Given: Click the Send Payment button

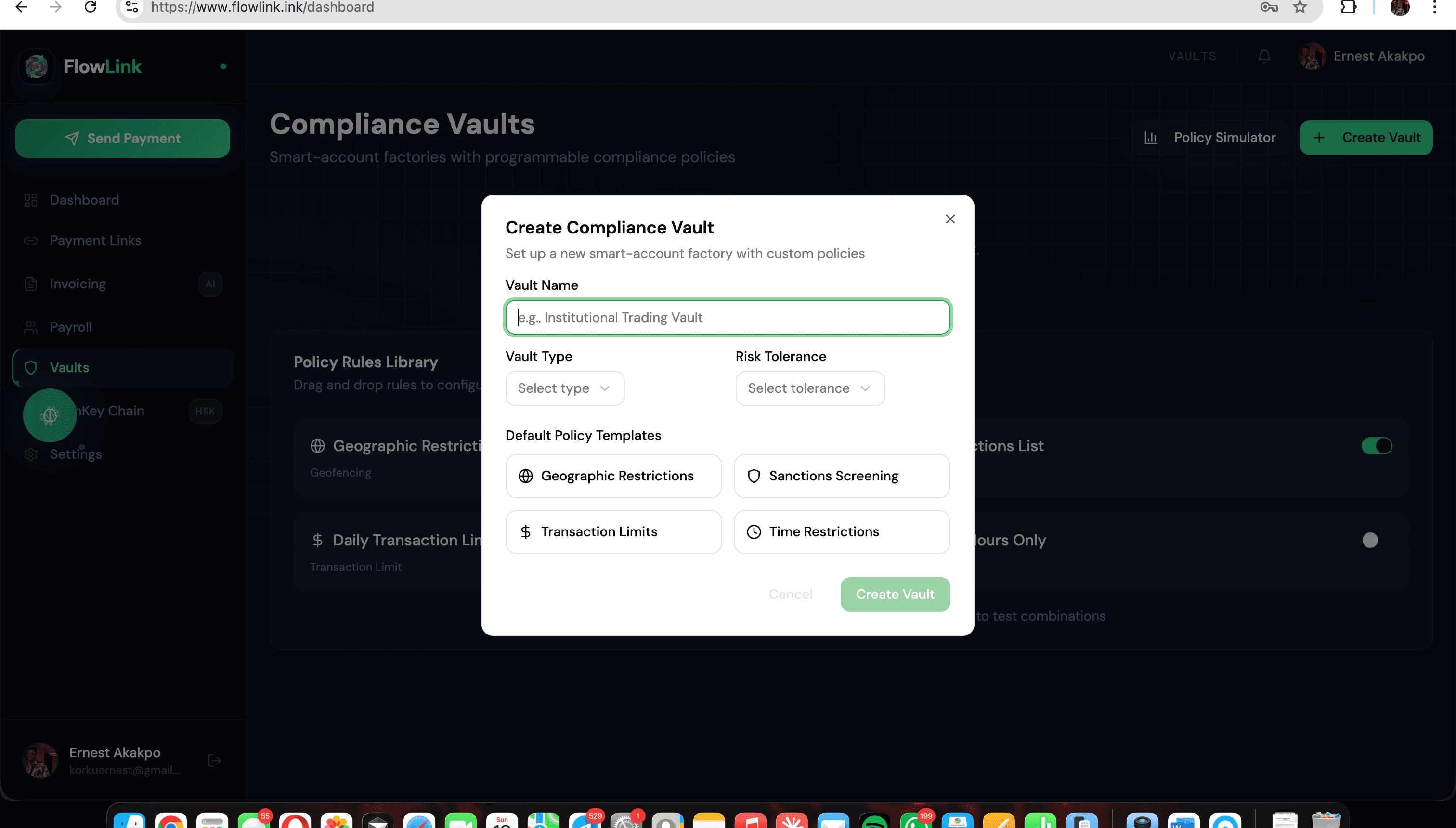Looking at the screenshot, I should 122,138.
